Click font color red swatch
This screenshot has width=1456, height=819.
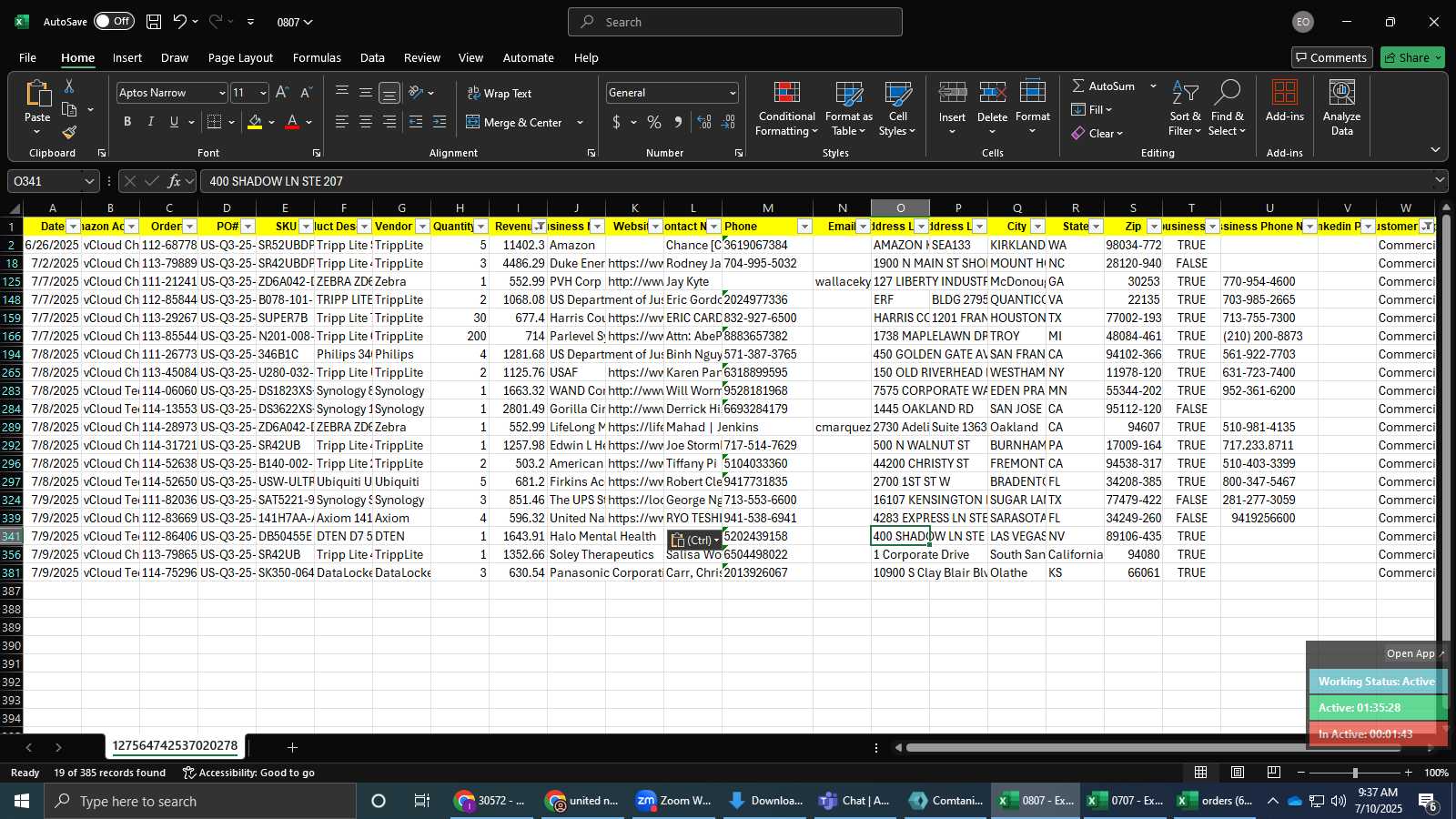tap(292, 122)
